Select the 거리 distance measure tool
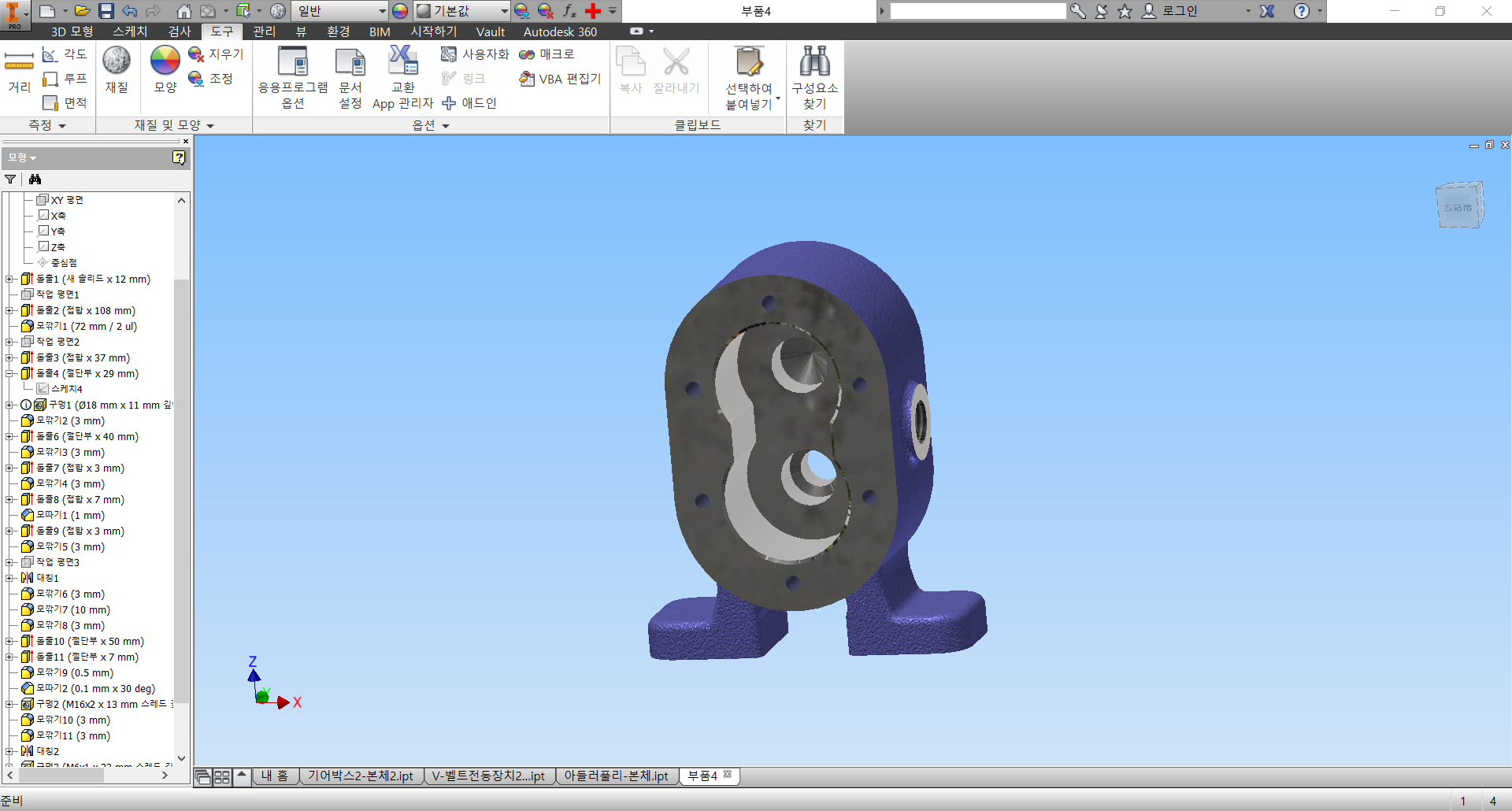Image resolution: width=1512 pixels, height=811 pixels. (19, 72)
